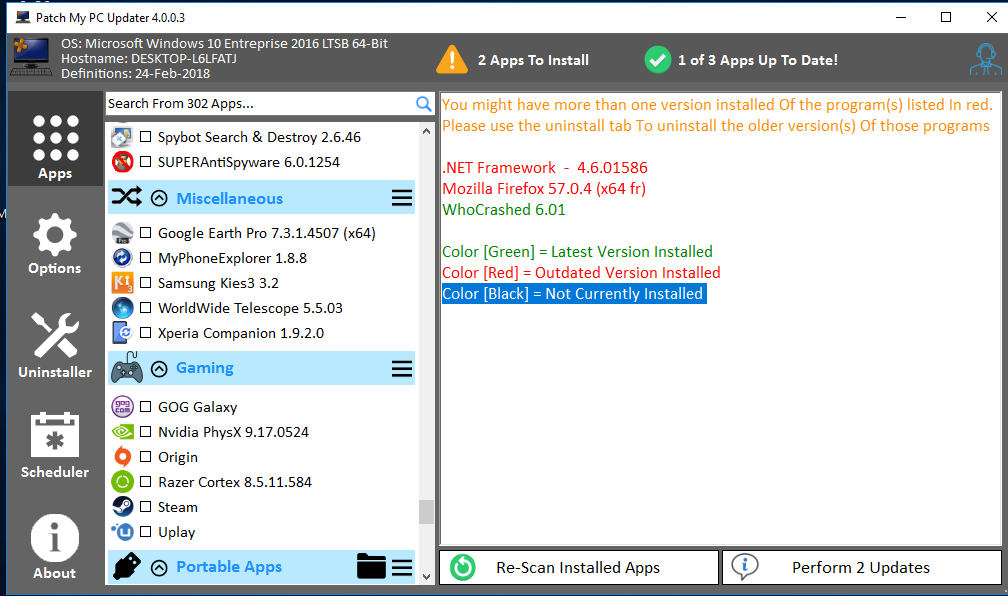Click the Google Earth Pro icon
Image resolution: width=1008 pixels, height=596 pixels.
click(x=122, y=233)
